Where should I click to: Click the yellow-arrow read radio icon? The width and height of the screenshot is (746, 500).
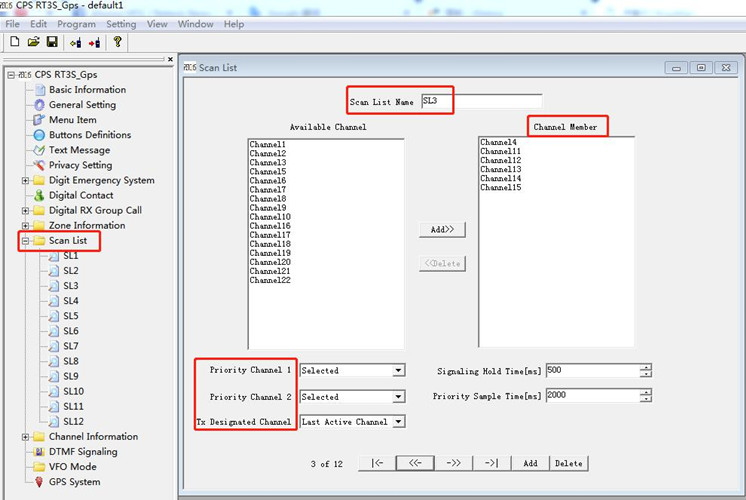(x=75, y=42)
